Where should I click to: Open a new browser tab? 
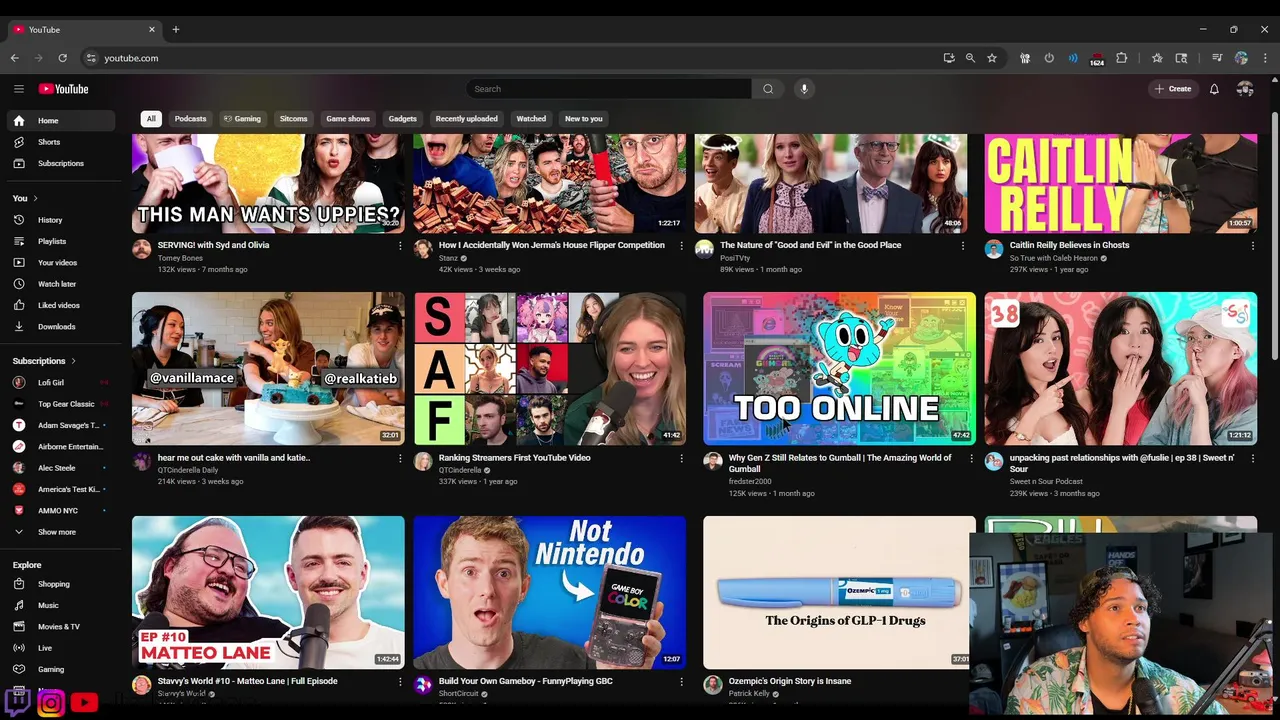pyautogui.click(x=176, y=29)
